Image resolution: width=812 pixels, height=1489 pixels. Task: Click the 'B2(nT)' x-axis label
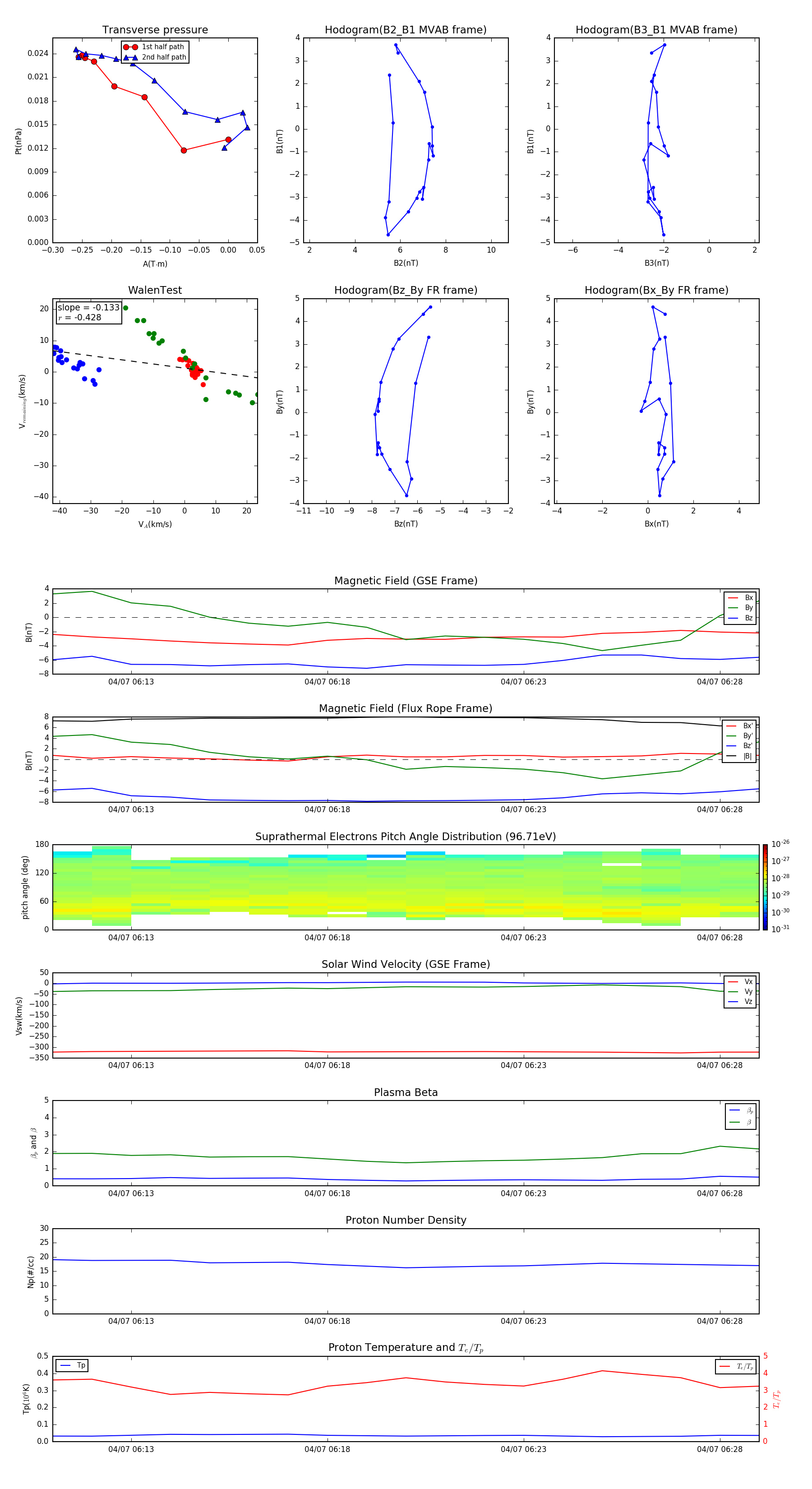click(x=406, y=263)
